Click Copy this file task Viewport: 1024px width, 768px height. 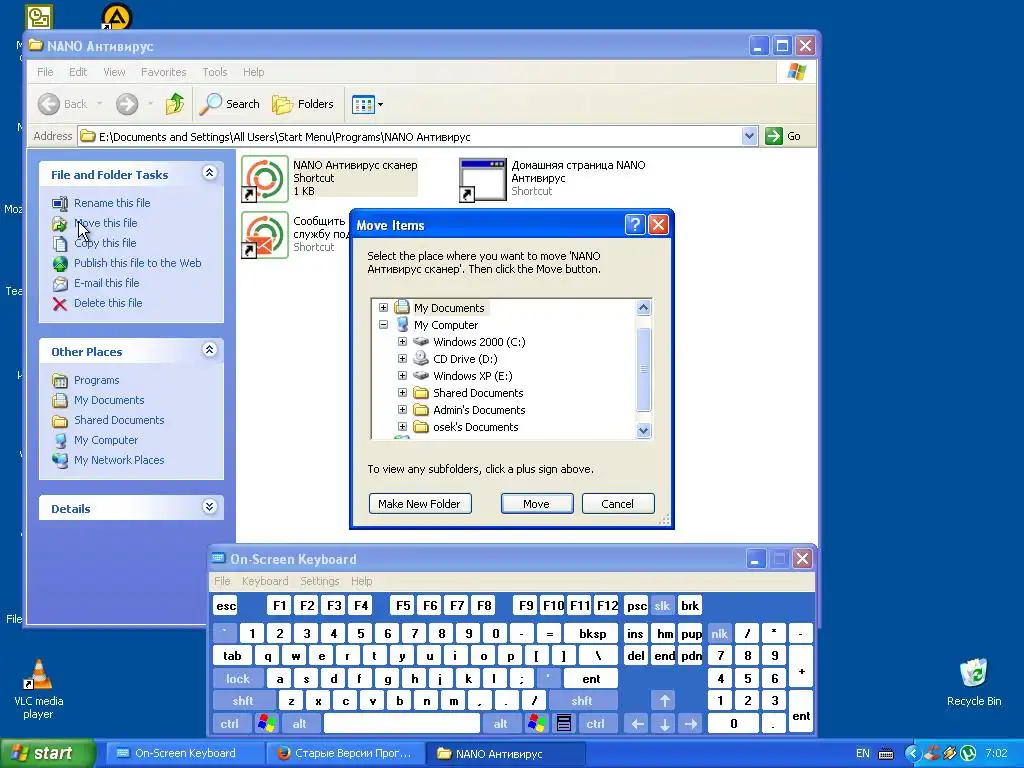click(x=105, y=243)
